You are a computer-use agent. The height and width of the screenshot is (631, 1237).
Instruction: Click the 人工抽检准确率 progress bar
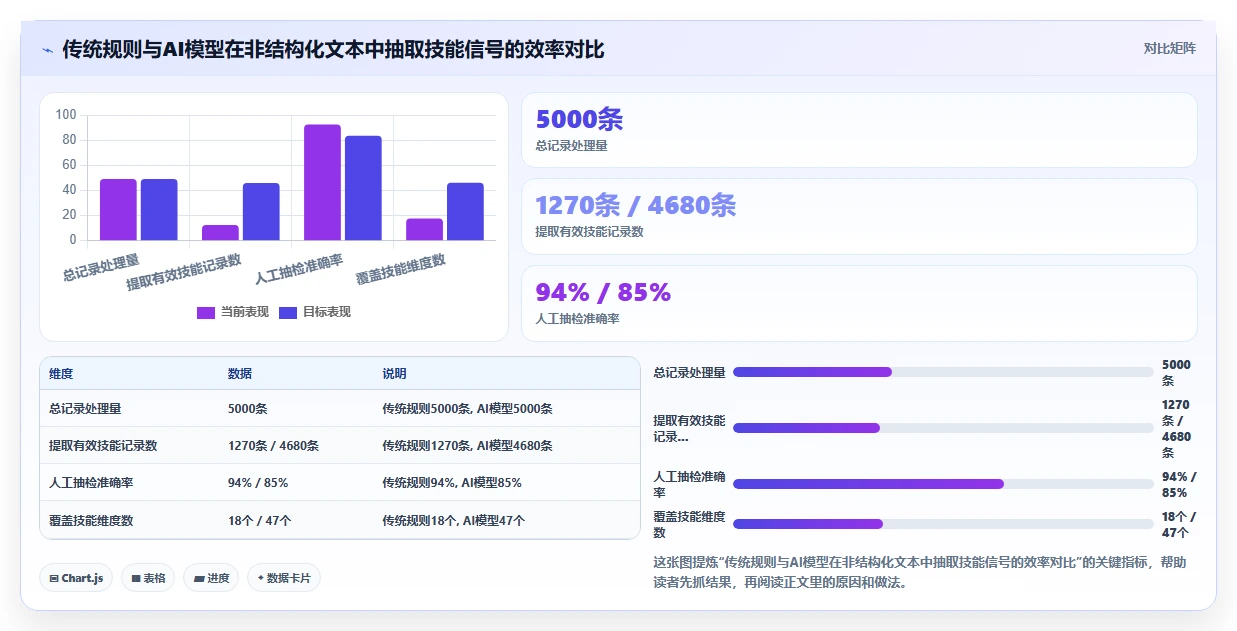[943, 484]
